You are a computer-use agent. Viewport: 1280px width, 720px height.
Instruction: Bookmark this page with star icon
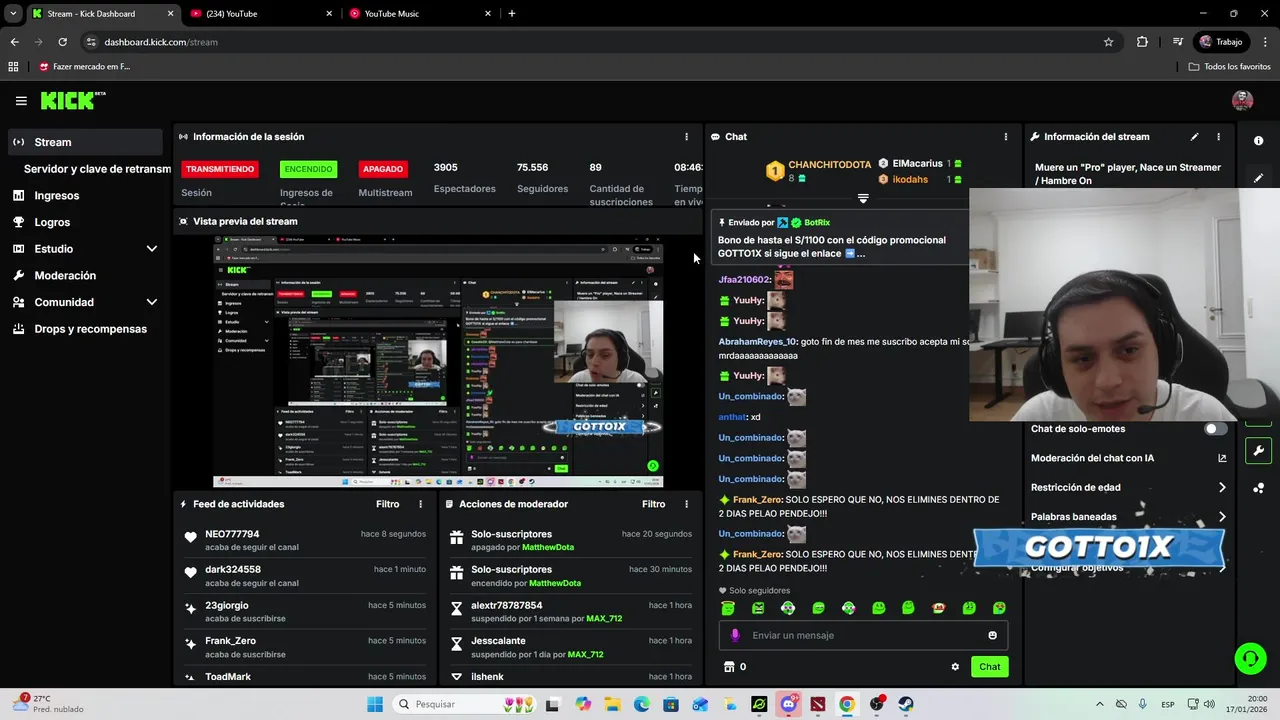tap(1108, 42)
